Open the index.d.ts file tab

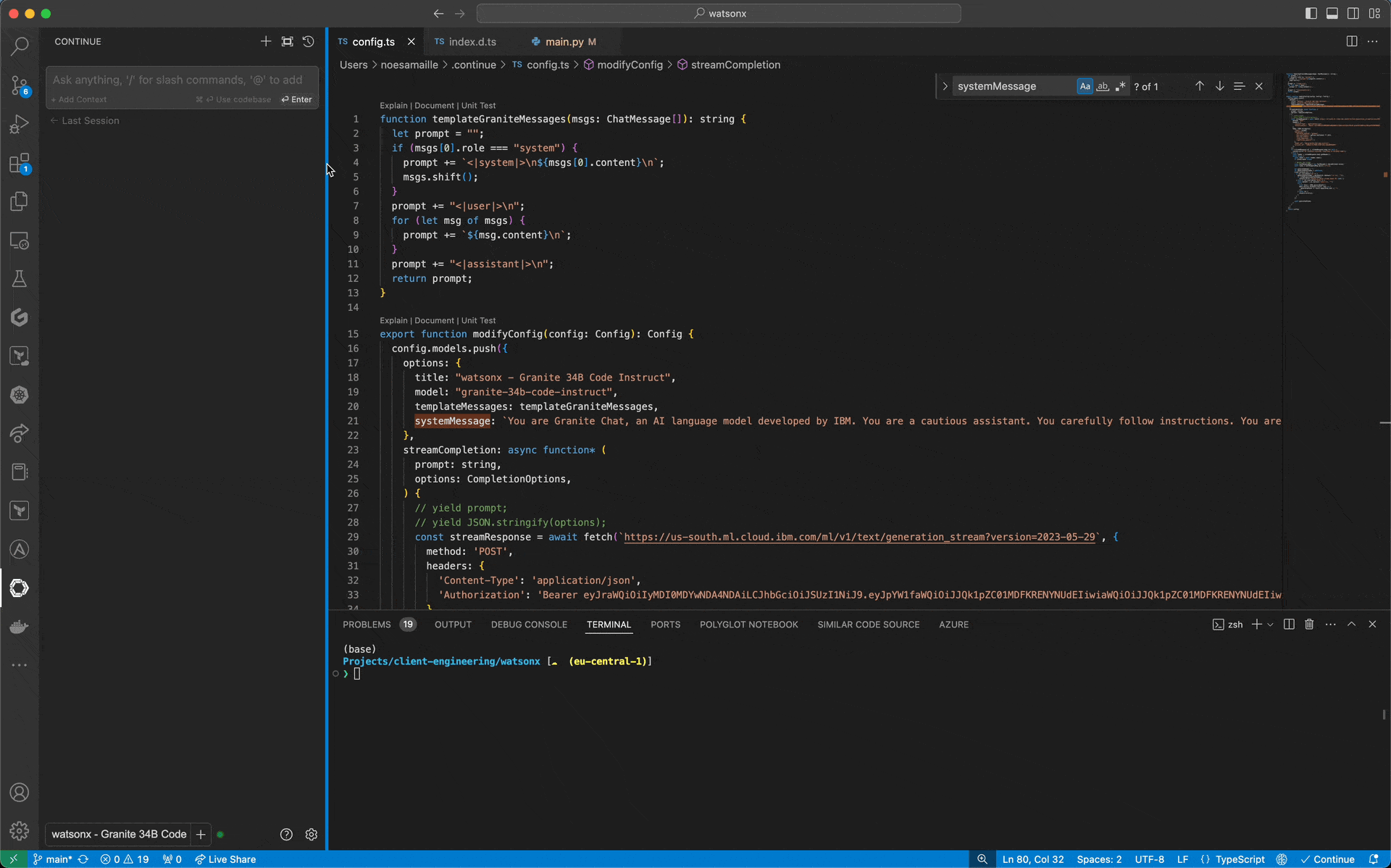click(471, 41)
